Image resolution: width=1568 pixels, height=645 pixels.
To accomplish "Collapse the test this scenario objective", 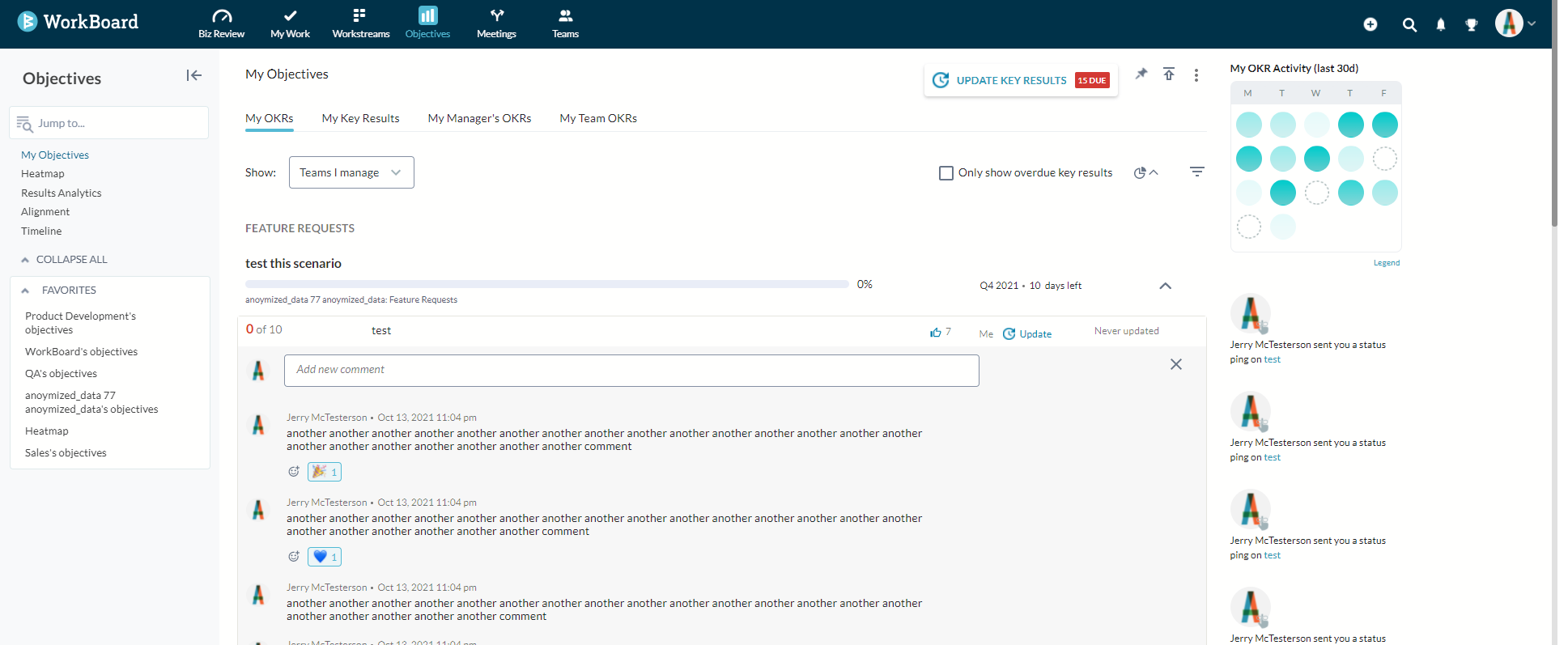I will pyautogui.click(x=1165, y=286).
